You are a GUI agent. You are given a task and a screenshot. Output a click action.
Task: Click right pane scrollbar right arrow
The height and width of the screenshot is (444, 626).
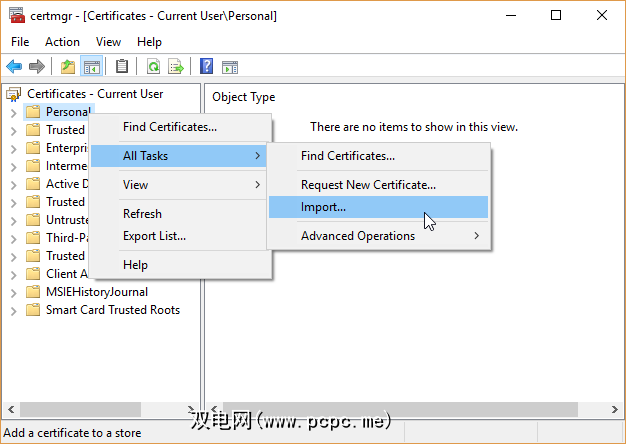(614, 409)
